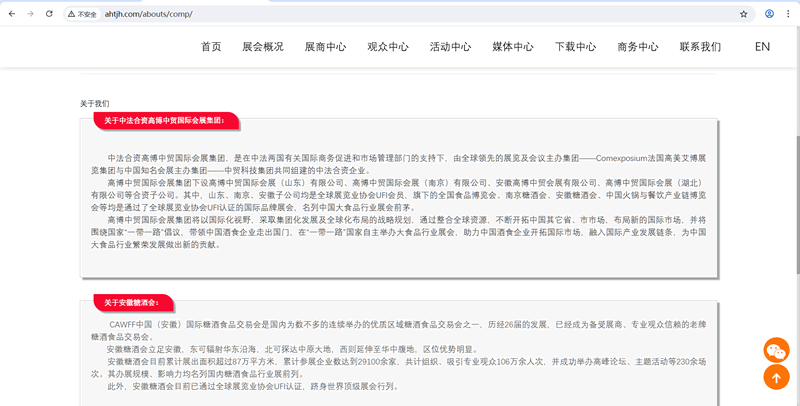
Task: Switch language with EN button
Action: [x=762, y=47]
